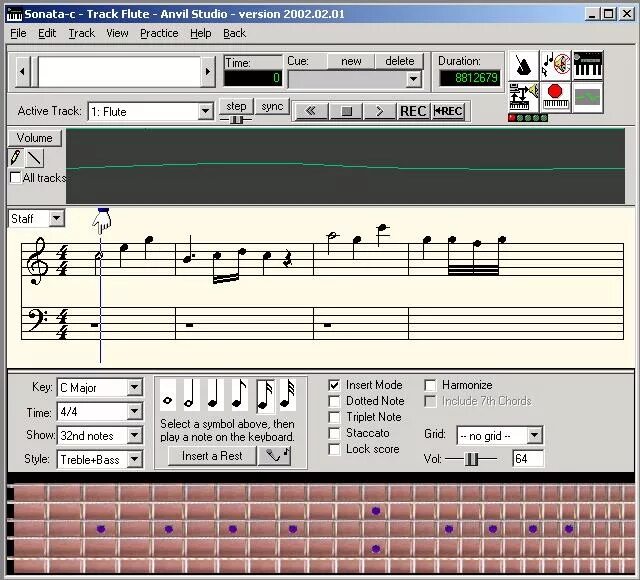
Task: Click the MIDI routing to speaker icon
Action: pyautogui.click(x=524, y=97)
